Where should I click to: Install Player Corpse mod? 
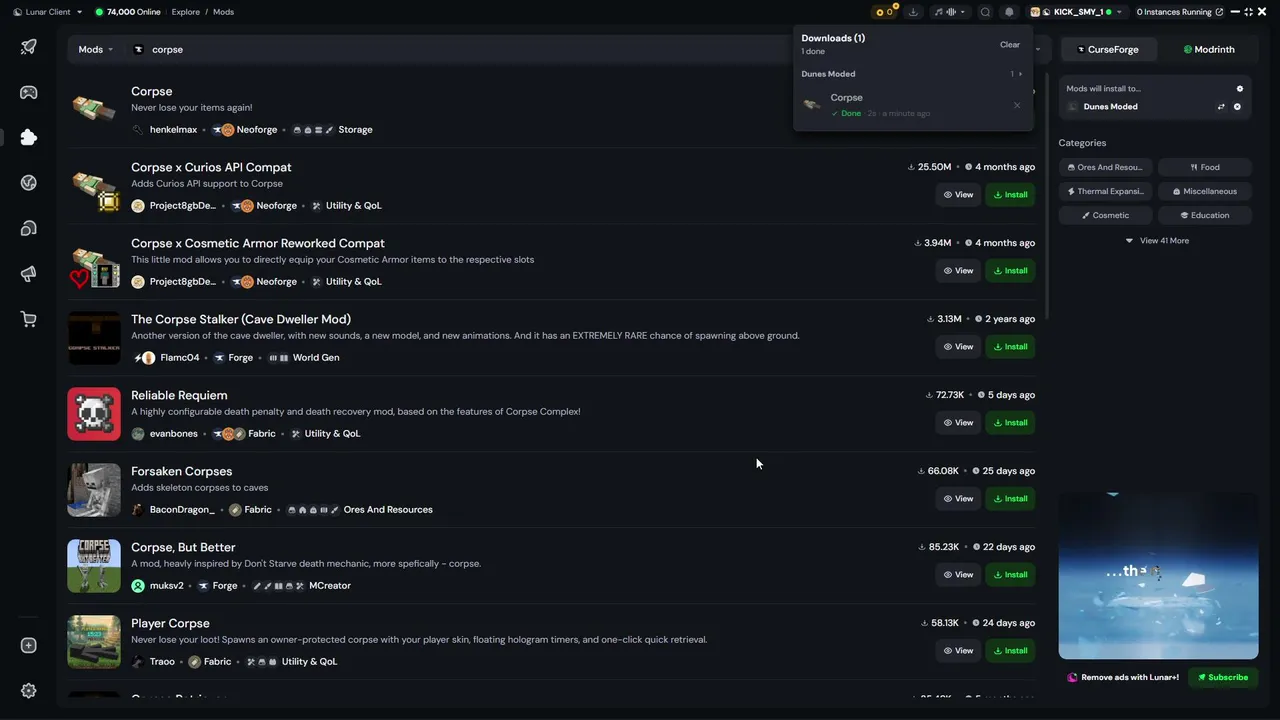click(1010, 651)
